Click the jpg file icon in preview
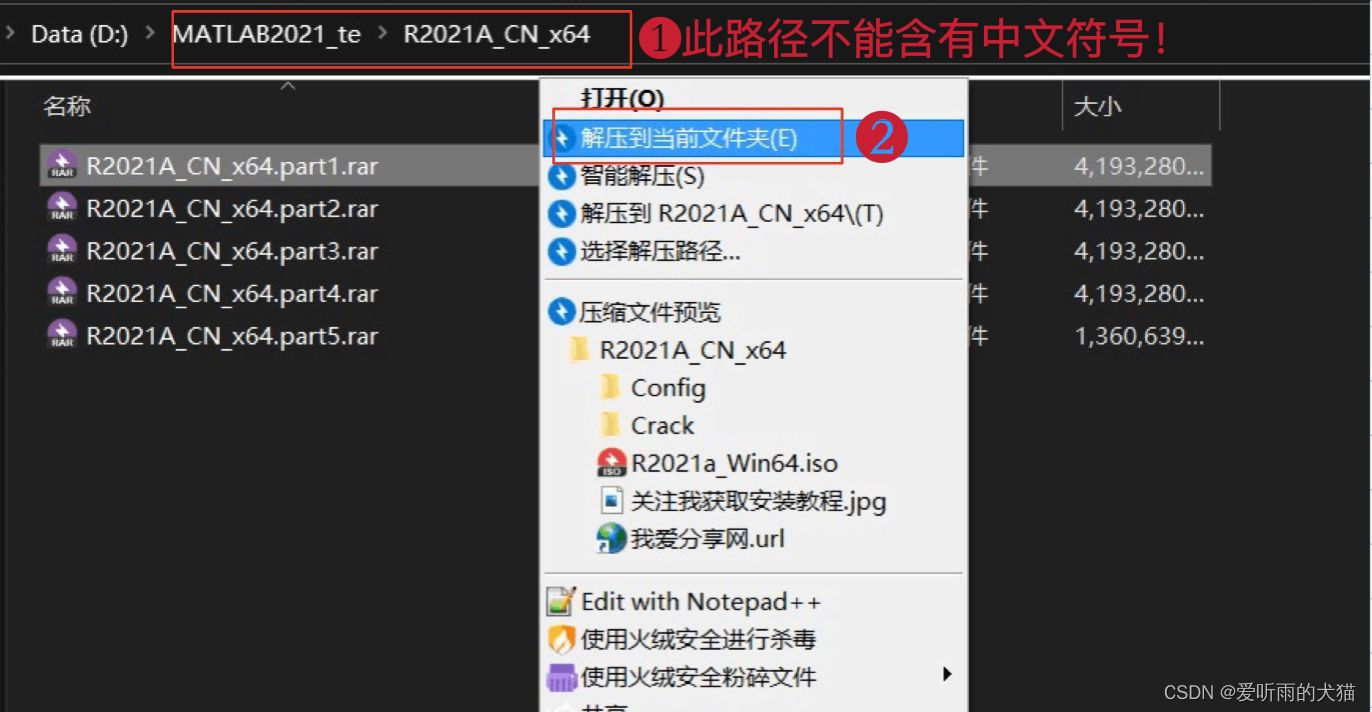The height and width of the screenshot is (712, 1372). point(611,500)
